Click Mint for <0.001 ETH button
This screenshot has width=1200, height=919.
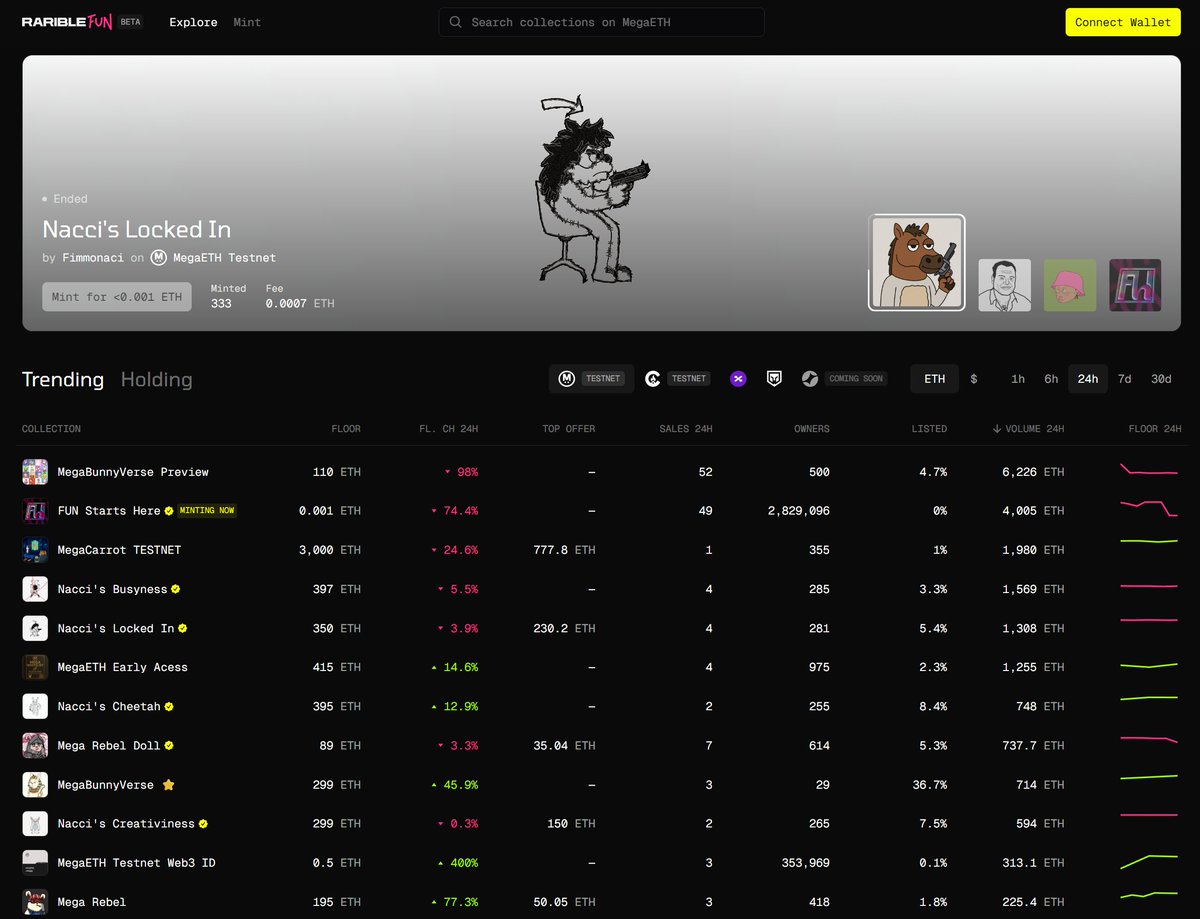tap(117, 297)
